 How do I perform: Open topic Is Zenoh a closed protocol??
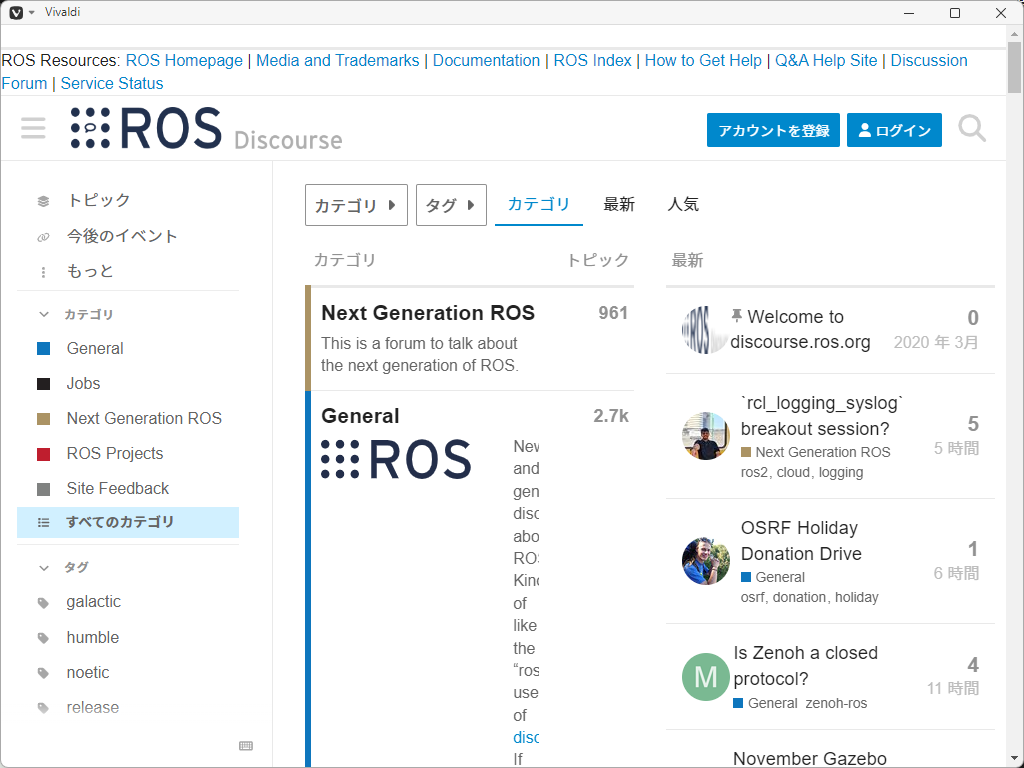[805, 665]
